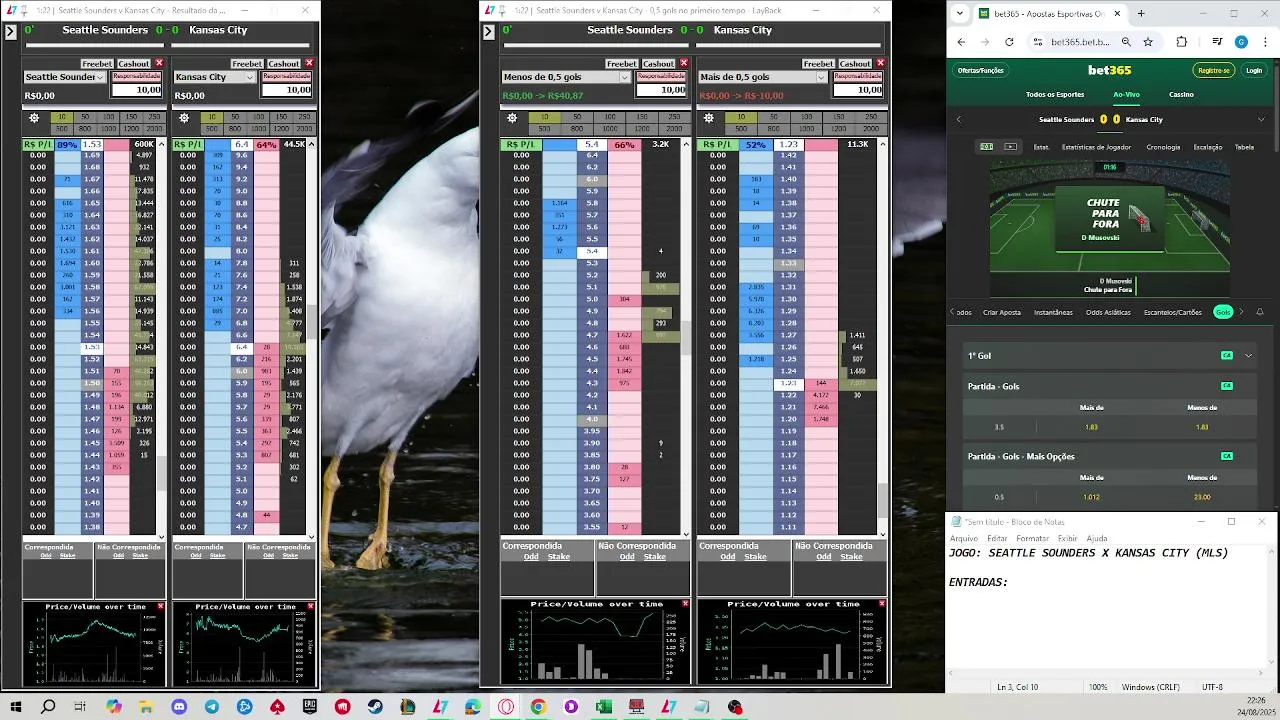This screenshot has height=720, width=1280.
Task: Switch to Cassino tab on bet365
Action: coord(1181,94)
